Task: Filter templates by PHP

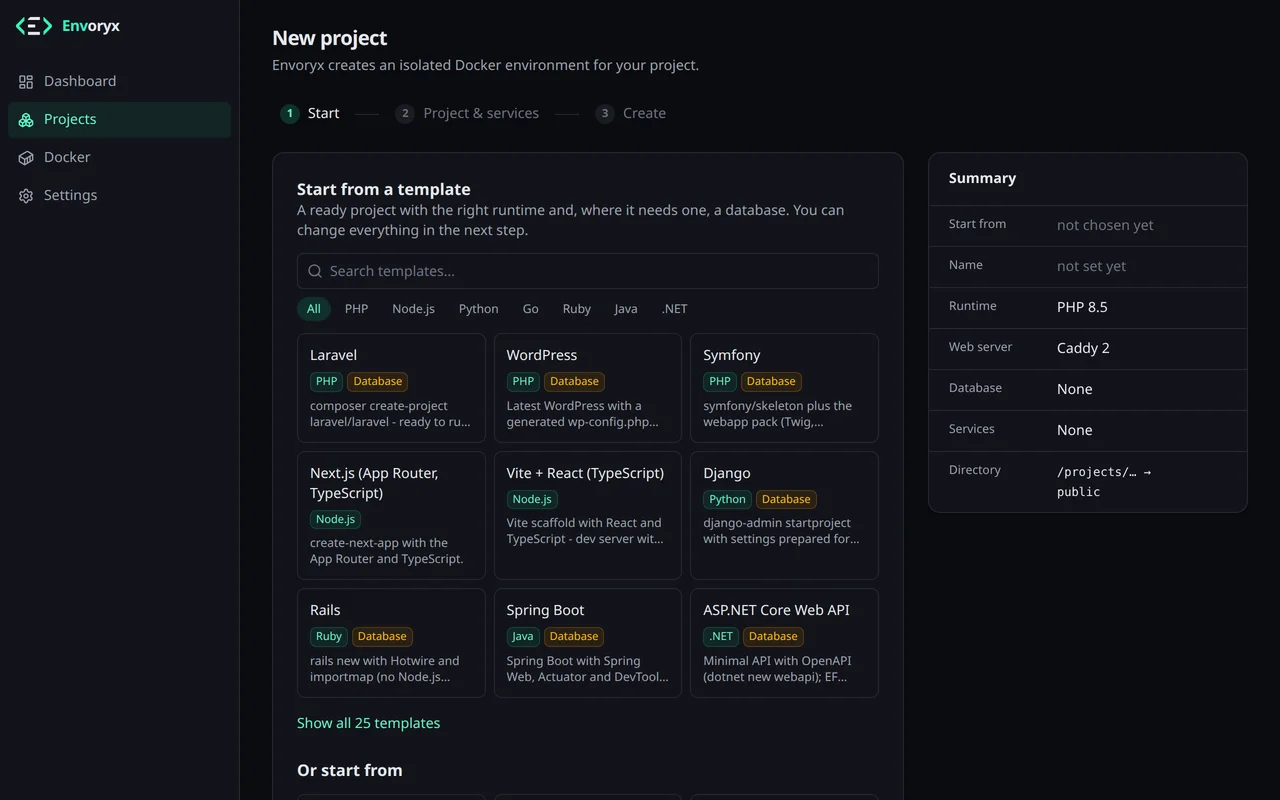Action: coord(357,309)
